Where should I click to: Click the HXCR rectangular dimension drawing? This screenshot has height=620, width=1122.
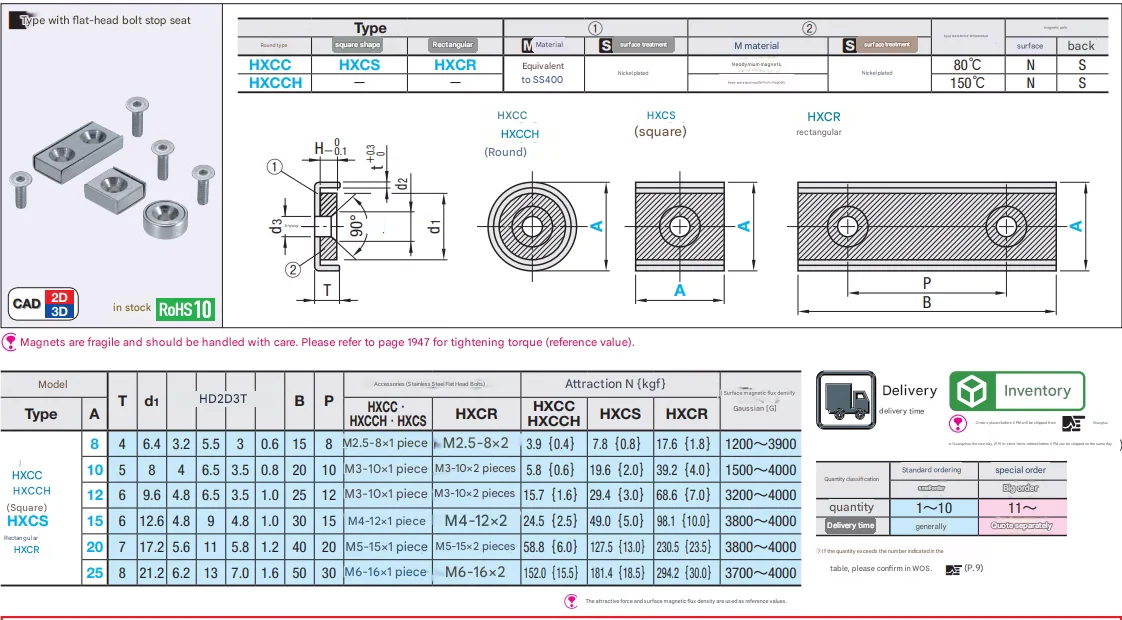pos(927,225)
